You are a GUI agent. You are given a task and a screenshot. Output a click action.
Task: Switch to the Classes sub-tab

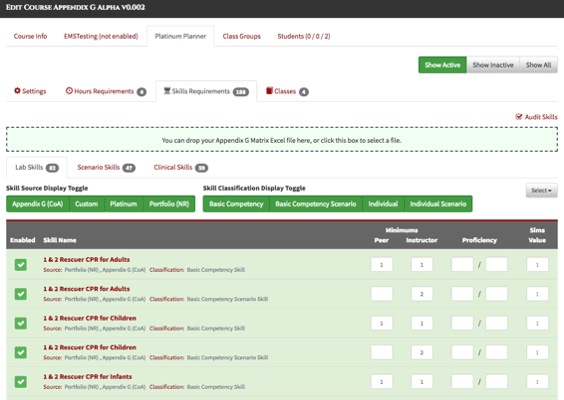287,91
